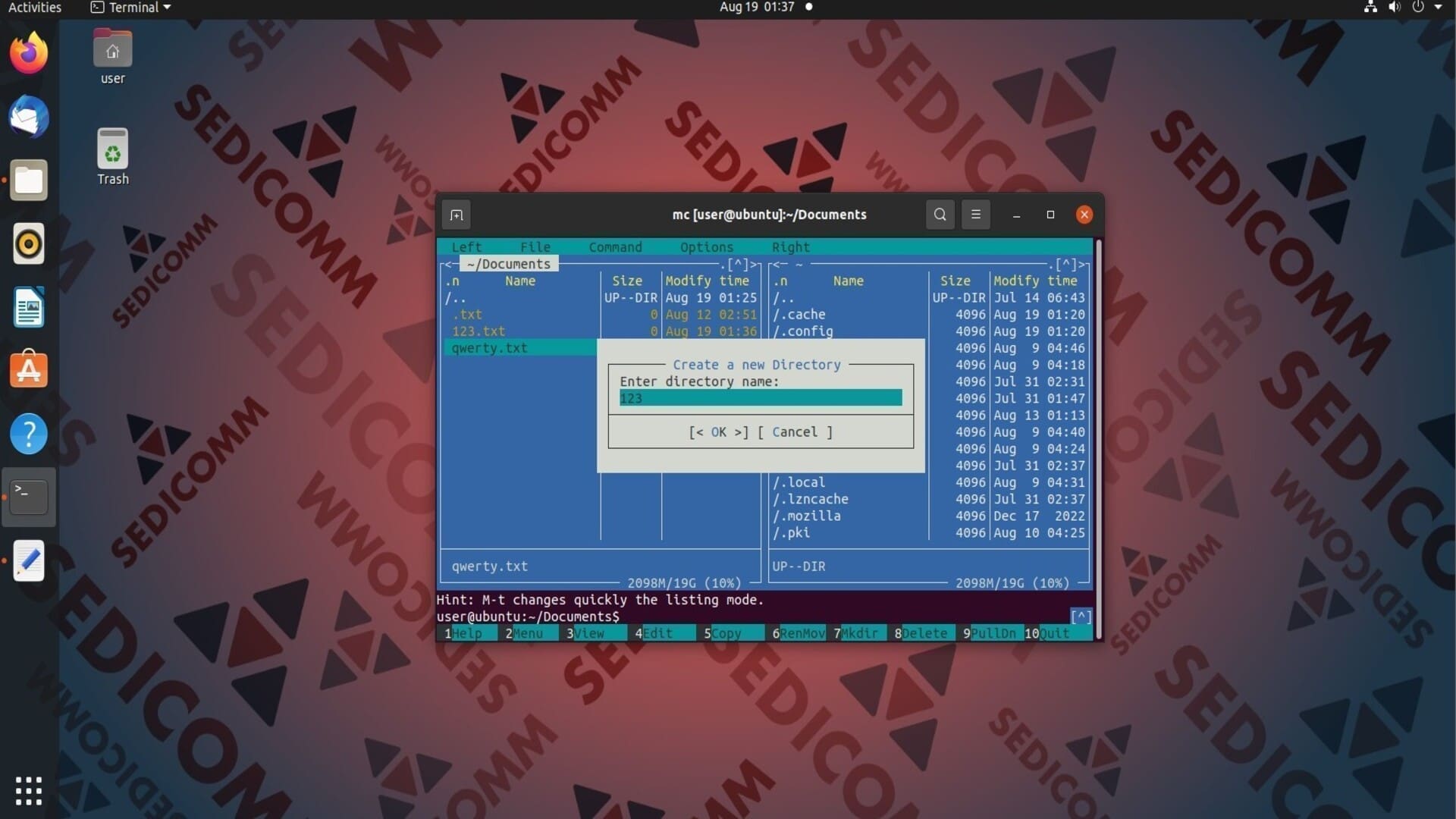Viewport: 1456px width, 819px height.
Task: Open the terminal hamburger menu
Action: [x=976, y=215]
